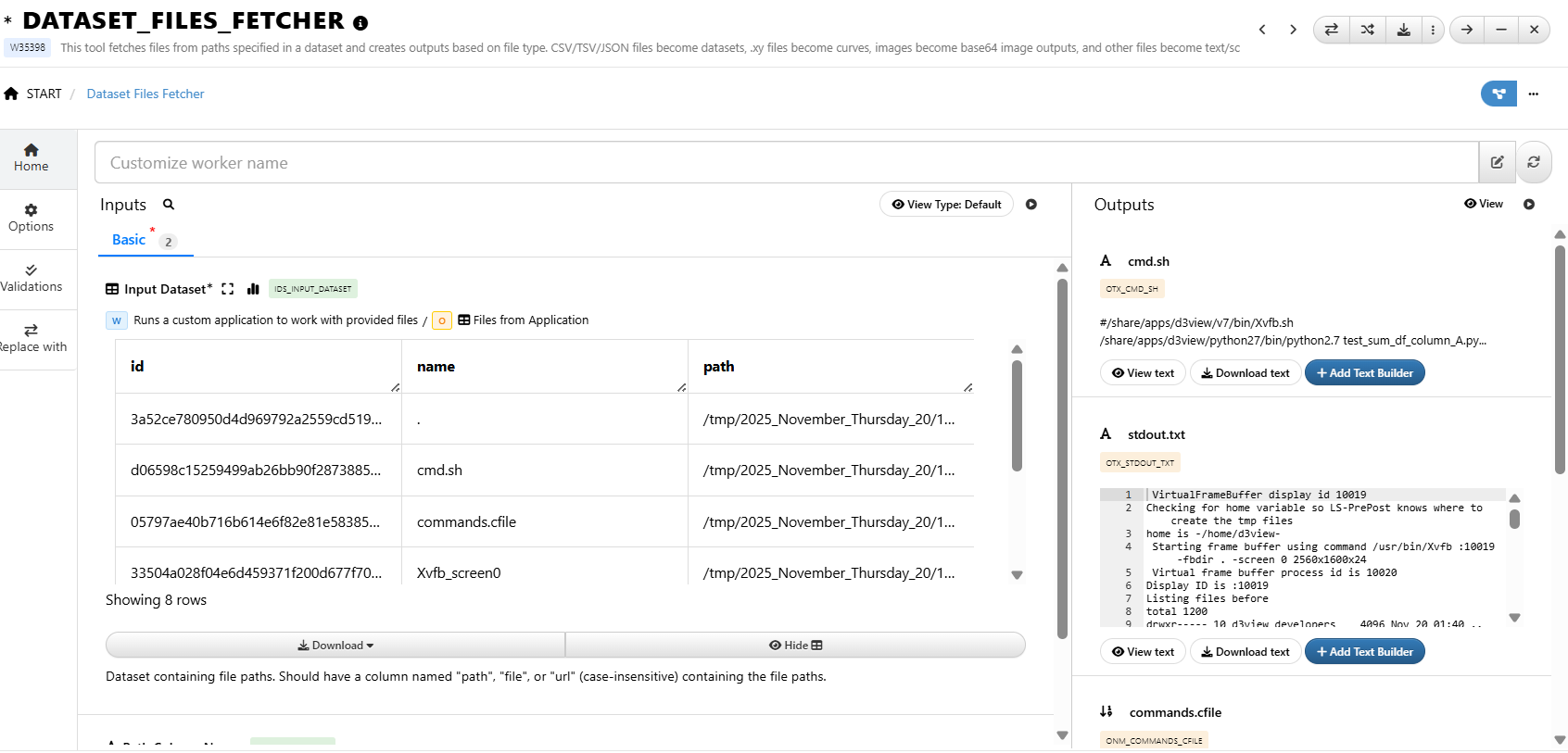Screen dimensions: 1568x753
Task: Expand Input Dataset to fullscreen
Action: (x=228, y=289)
